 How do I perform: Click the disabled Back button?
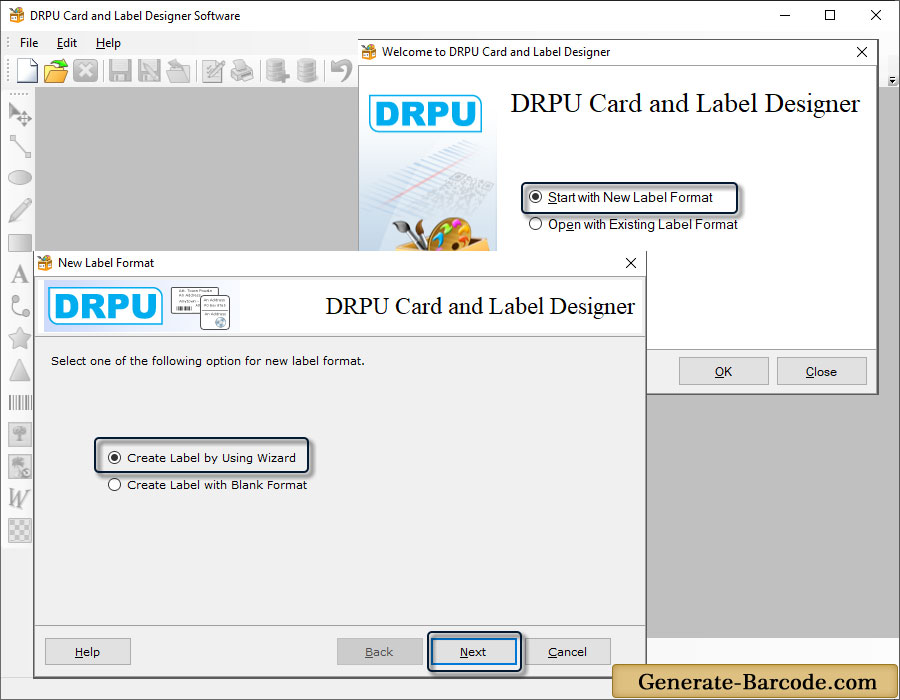379,652
